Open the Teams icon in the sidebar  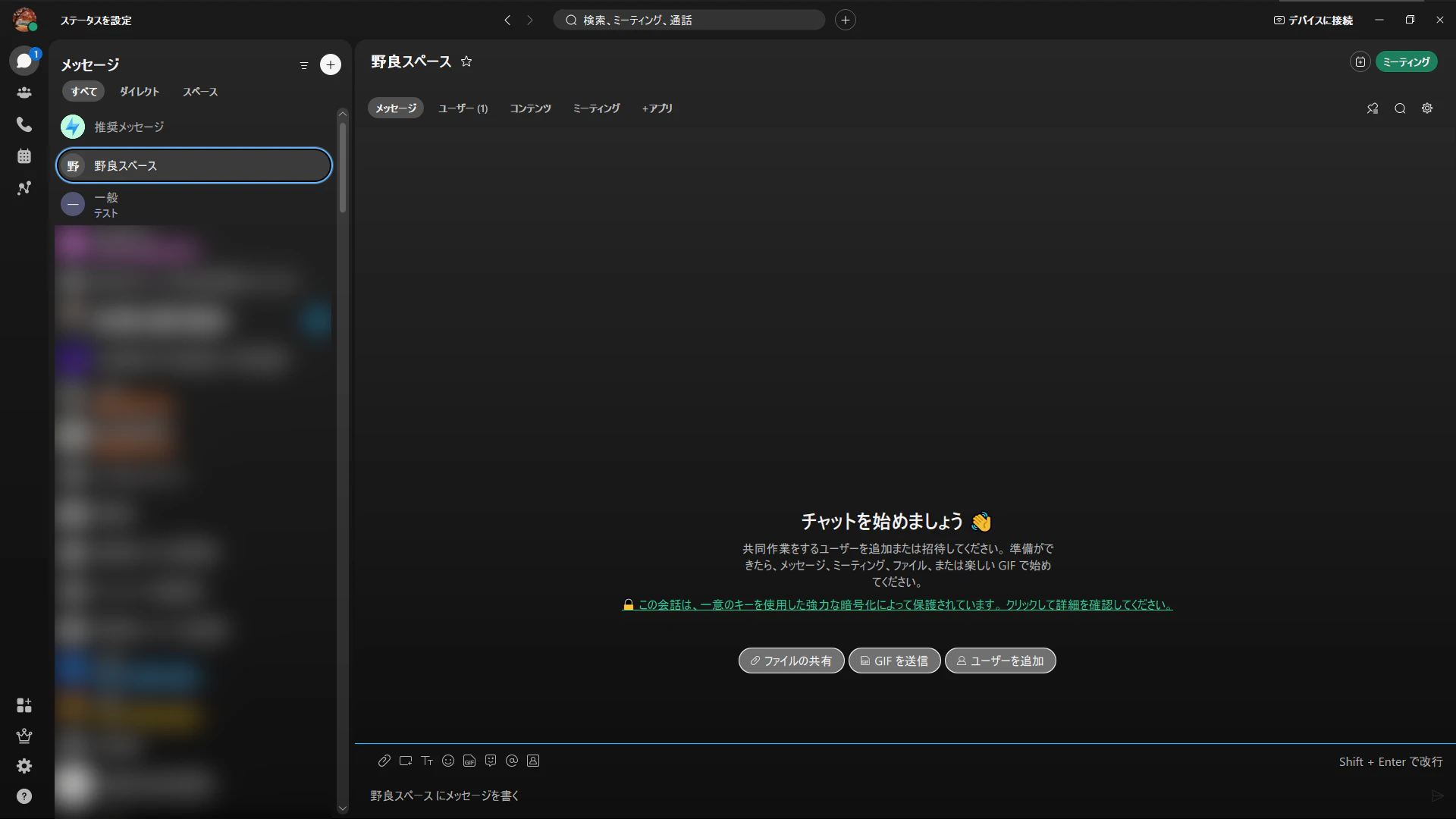[24, 93]
